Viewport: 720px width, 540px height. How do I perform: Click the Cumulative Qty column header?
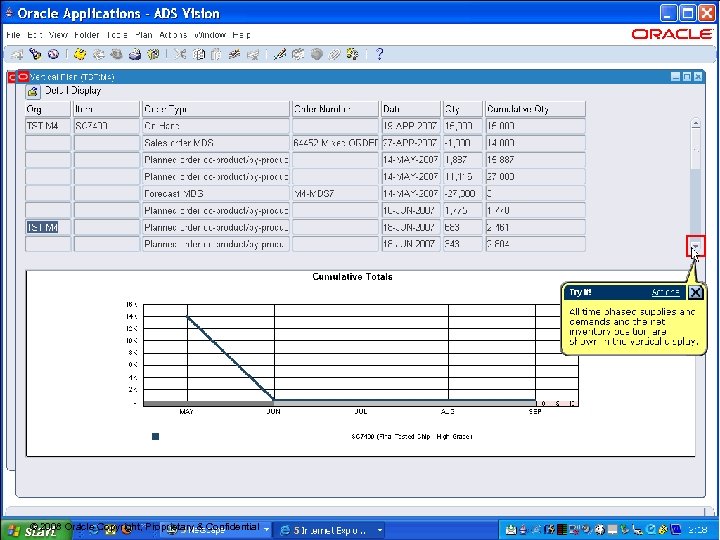pos(535,109)
